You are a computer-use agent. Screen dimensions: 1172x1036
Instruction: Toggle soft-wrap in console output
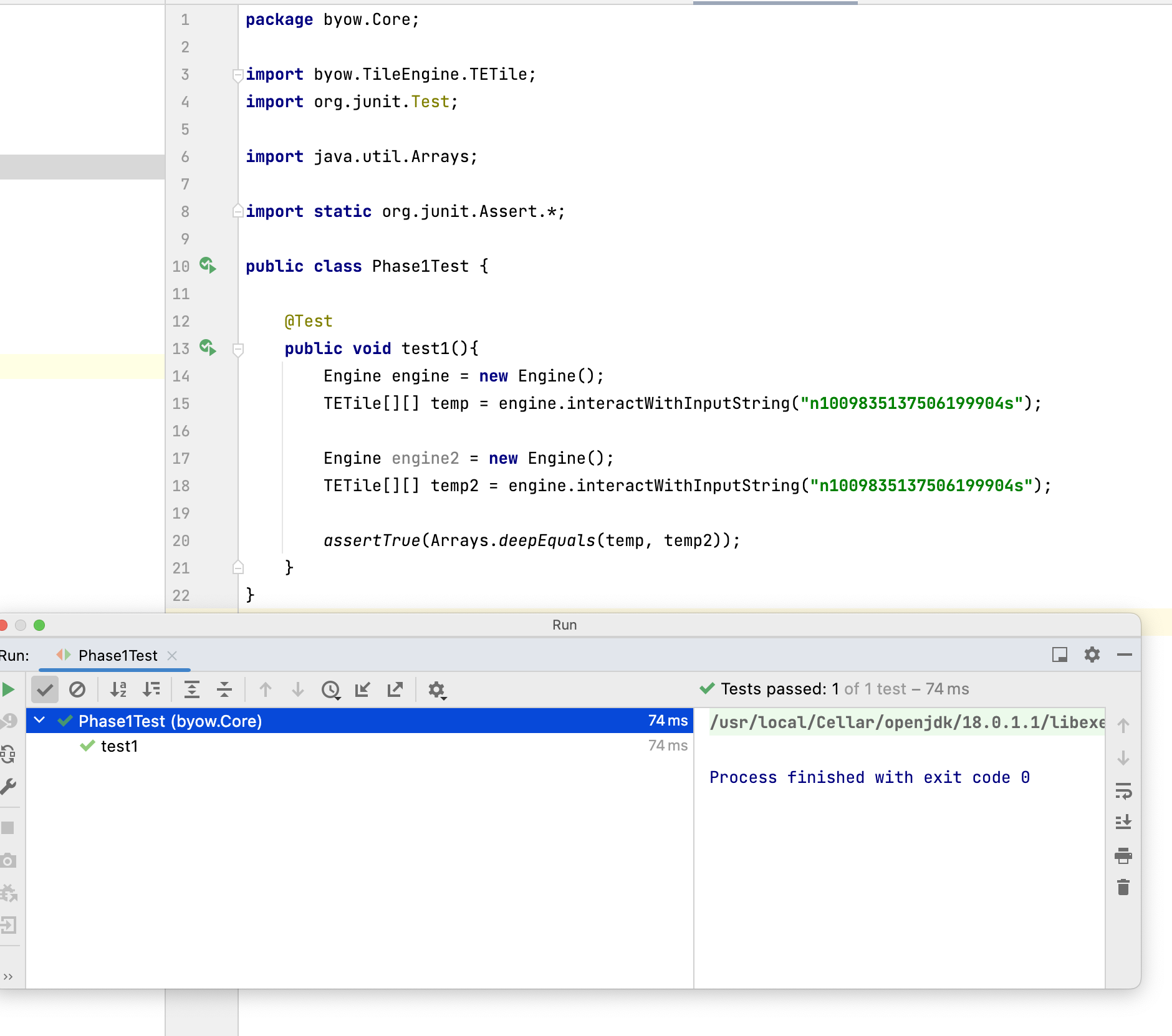click(1123, 791)
